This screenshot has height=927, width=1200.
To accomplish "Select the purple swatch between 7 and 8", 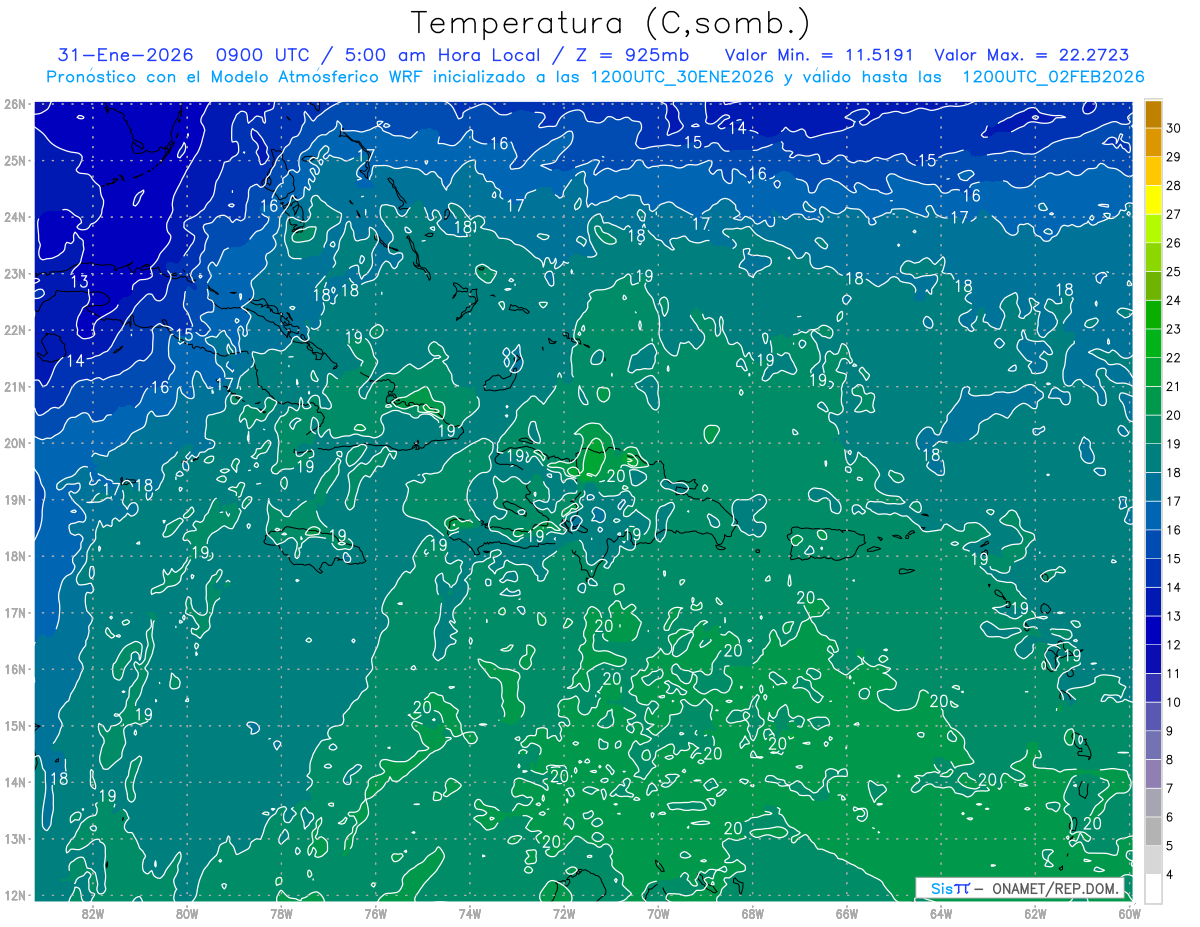I will pyautogui.click(x=1153, y=774).
